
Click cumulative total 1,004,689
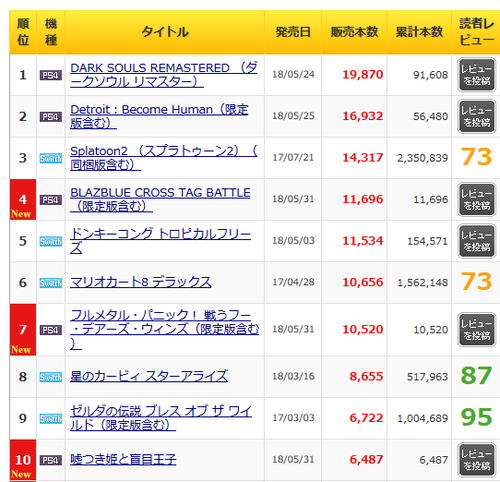(422, 418)
